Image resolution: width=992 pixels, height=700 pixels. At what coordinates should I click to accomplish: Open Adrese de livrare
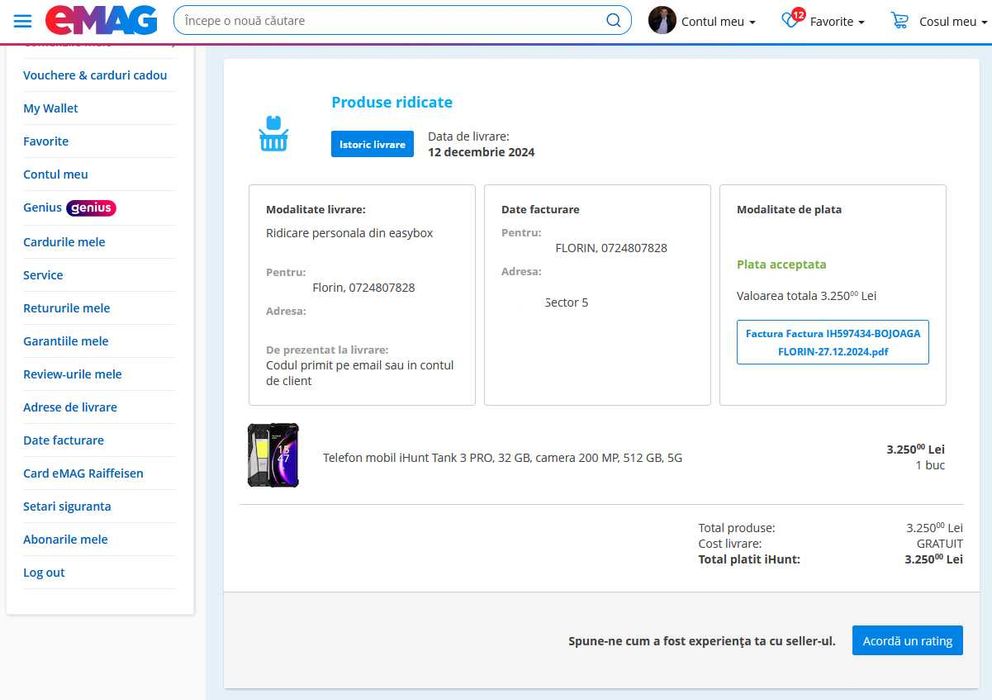[x=70, y=407]
